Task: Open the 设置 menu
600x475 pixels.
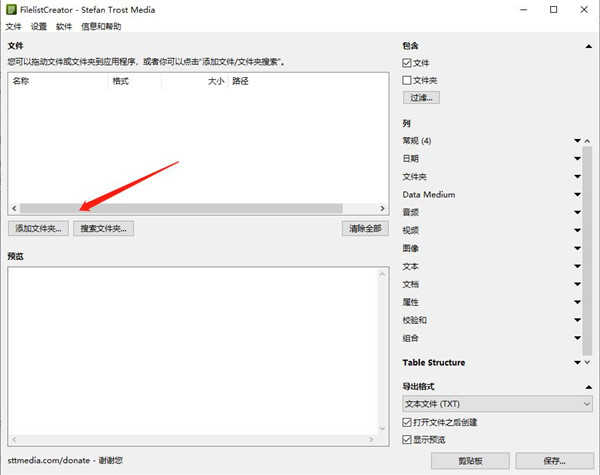Action: pos(39,26)
